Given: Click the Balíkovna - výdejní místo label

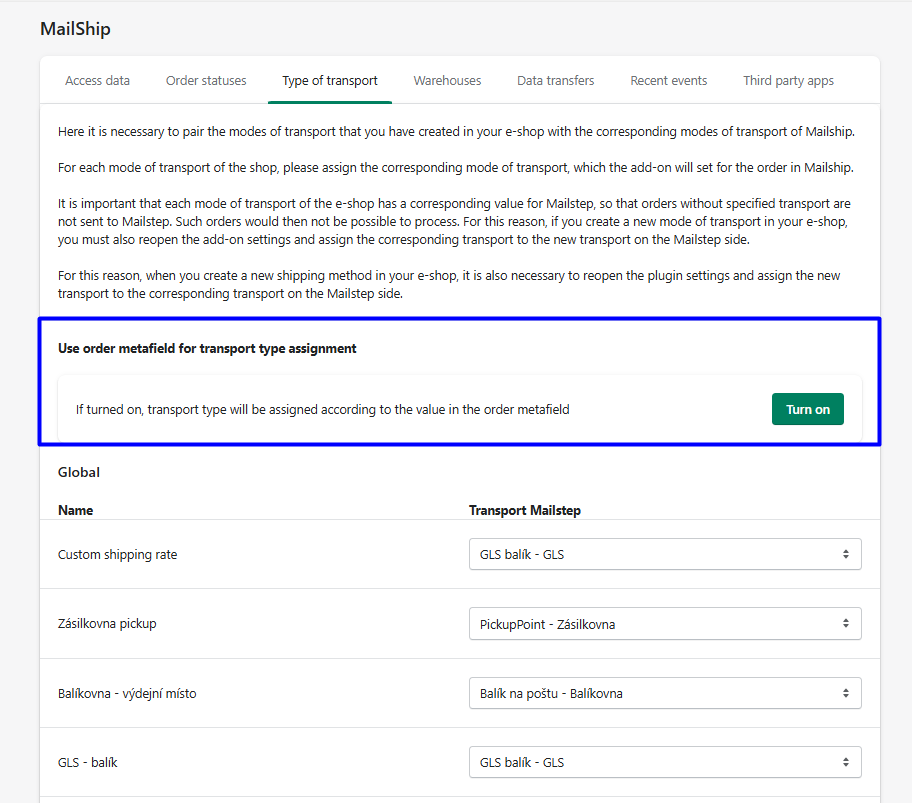Looking at the screenshot, I should (127, 693).
